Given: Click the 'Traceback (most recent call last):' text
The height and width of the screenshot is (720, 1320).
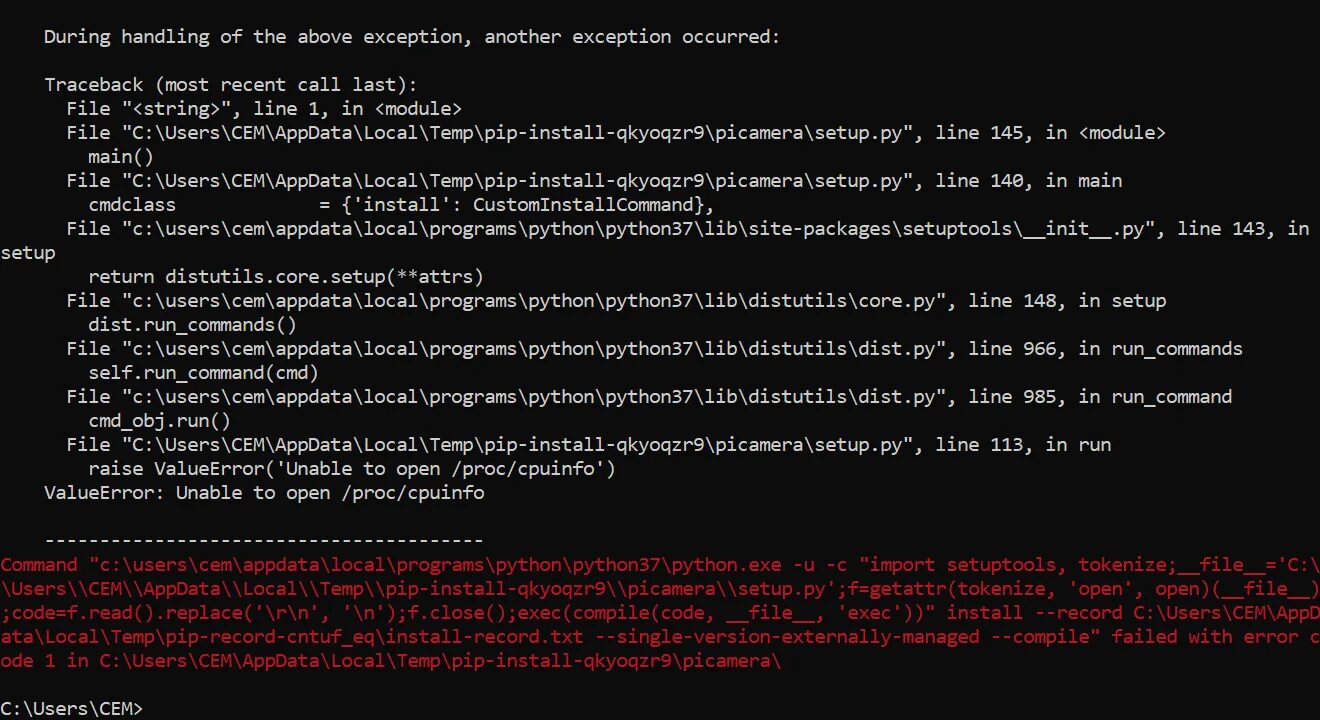Looking at the screenshot, I should point(231,84).
